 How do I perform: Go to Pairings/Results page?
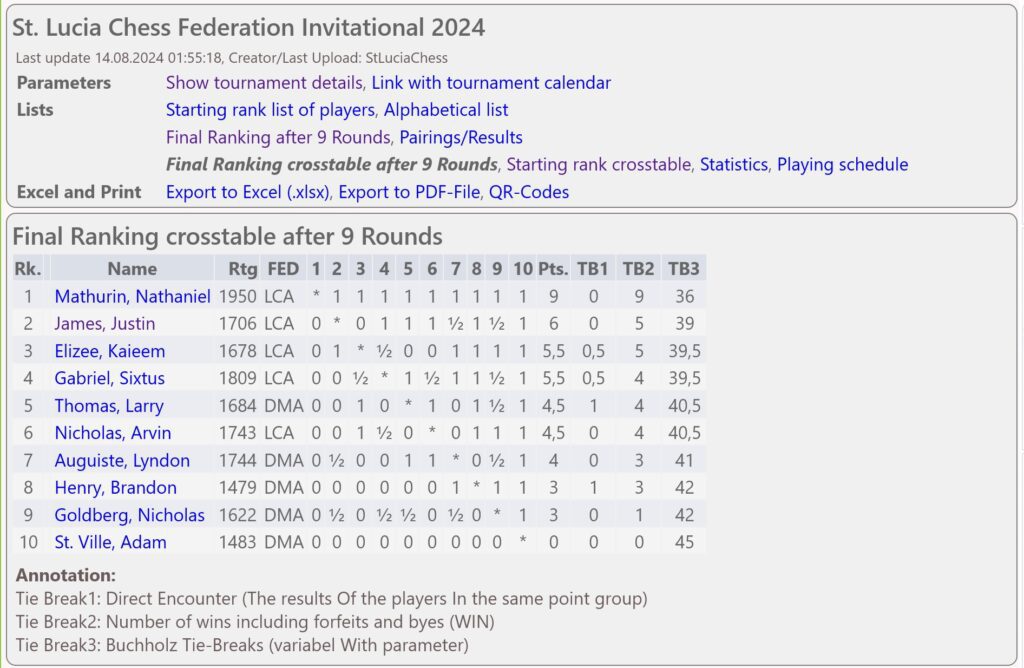pyautogui.click(x=461, y=138)
